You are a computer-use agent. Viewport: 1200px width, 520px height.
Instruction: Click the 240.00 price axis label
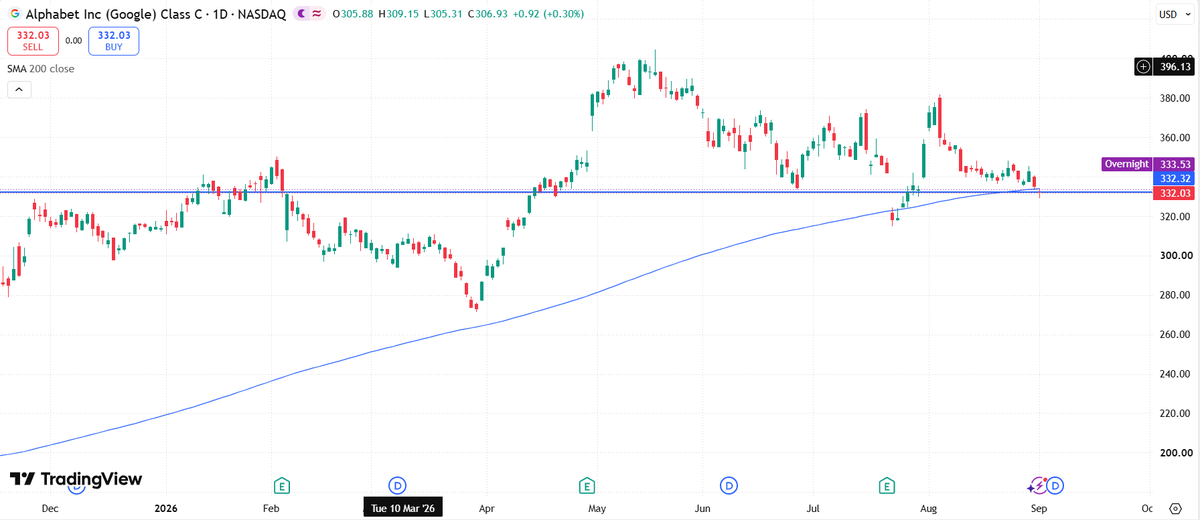click(1174, 374)
